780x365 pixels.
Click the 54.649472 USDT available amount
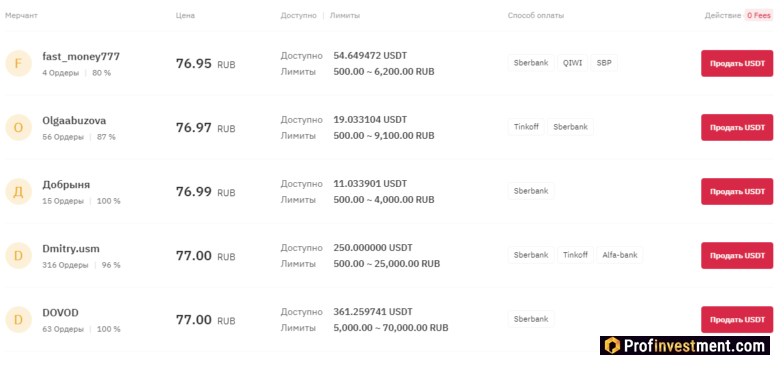[370, 56]
